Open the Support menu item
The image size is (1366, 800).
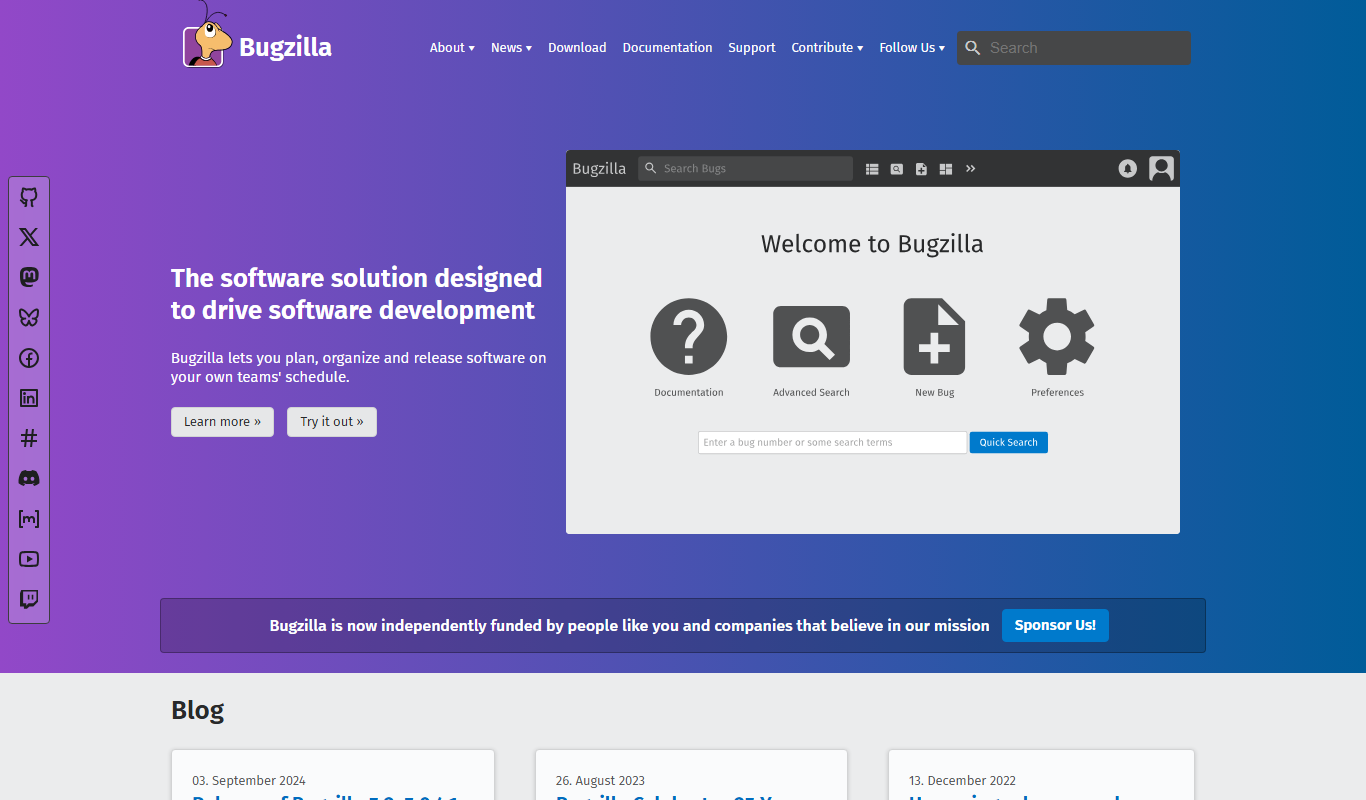(x=752, y=48)
